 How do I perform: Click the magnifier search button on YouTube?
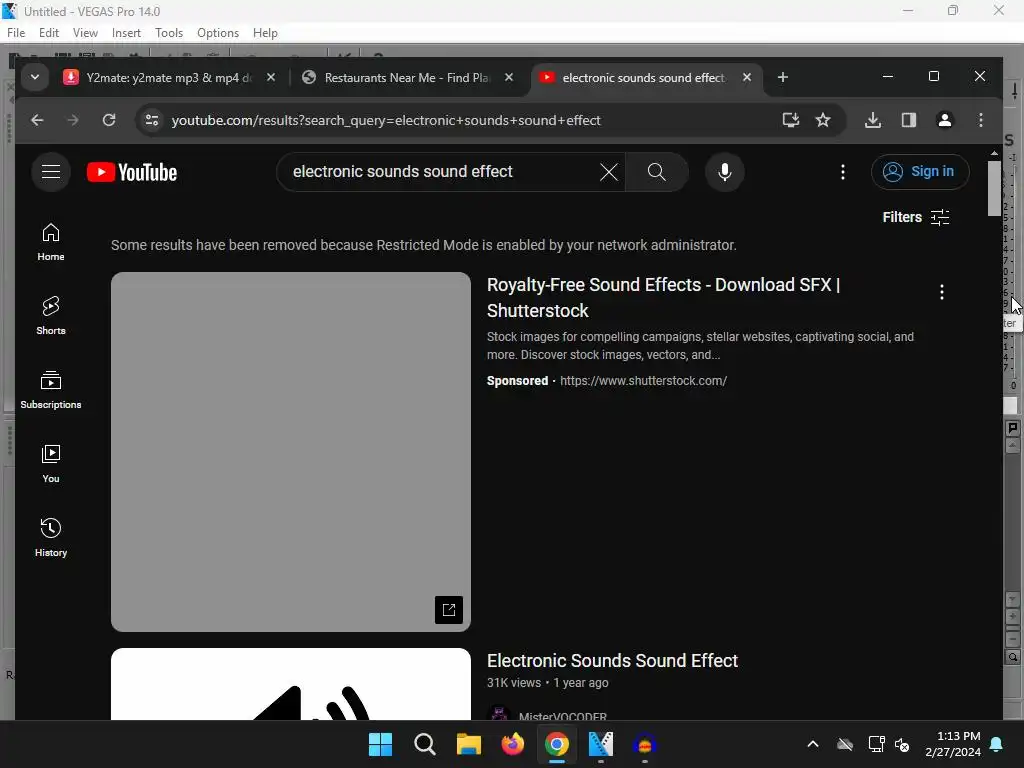[x=657, y=172]
